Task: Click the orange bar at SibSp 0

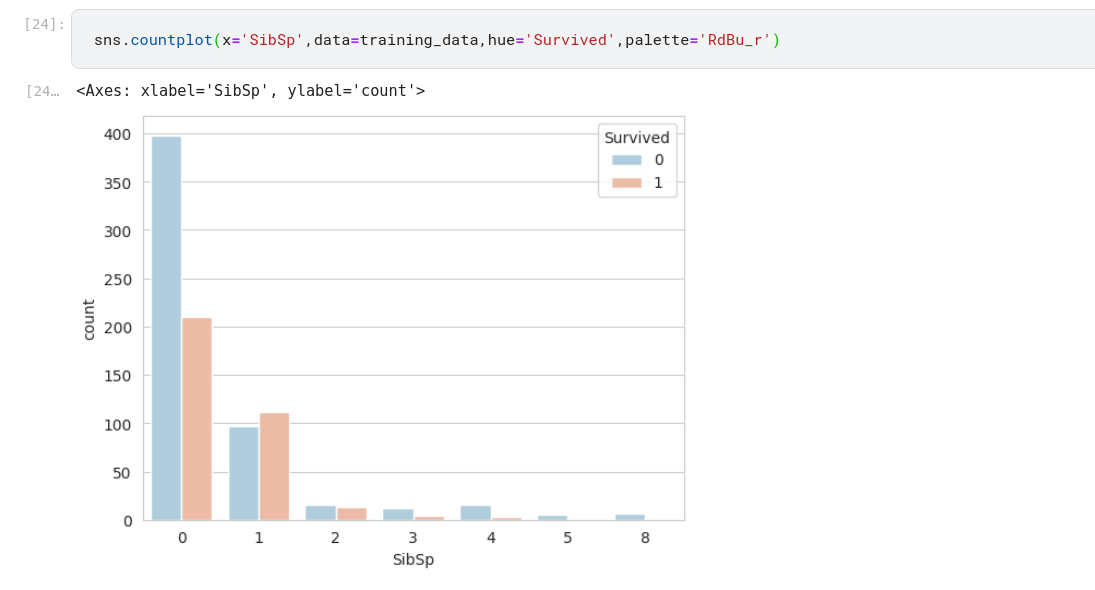Action: (x=197, y=419)
